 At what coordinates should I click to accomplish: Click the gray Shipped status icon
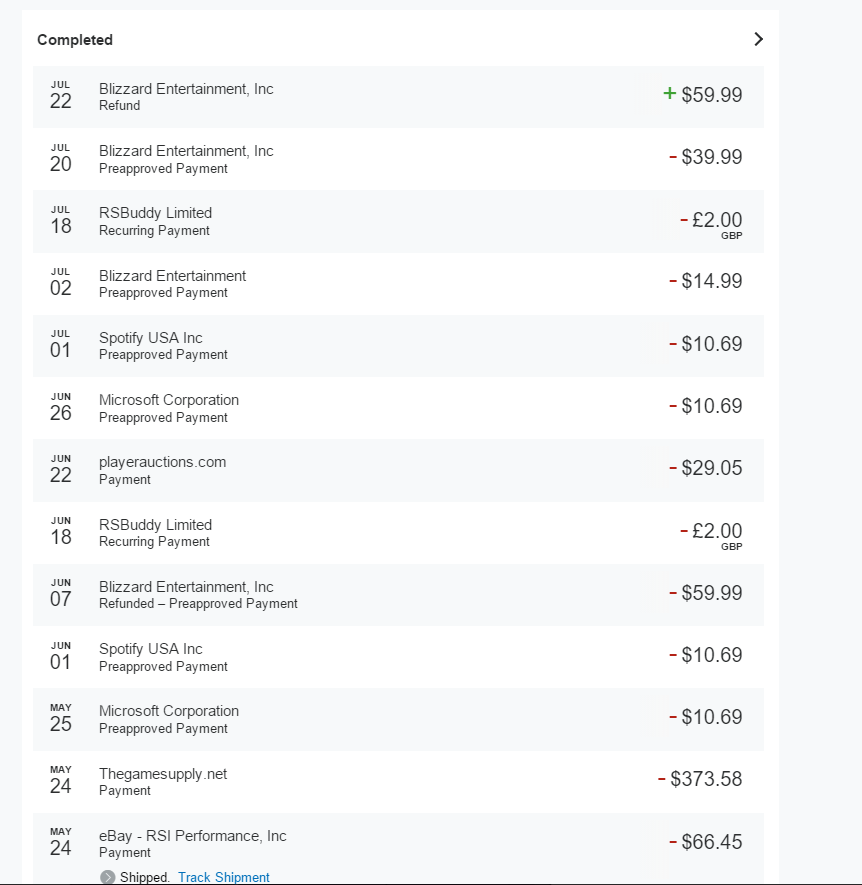click(x=108, y=877)
